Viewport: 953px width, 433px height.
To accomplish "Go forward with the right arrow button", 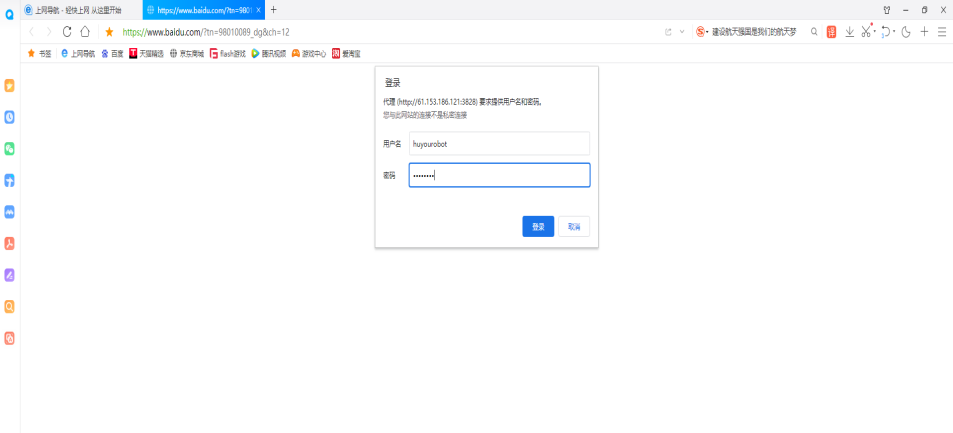I will [49, 32].
